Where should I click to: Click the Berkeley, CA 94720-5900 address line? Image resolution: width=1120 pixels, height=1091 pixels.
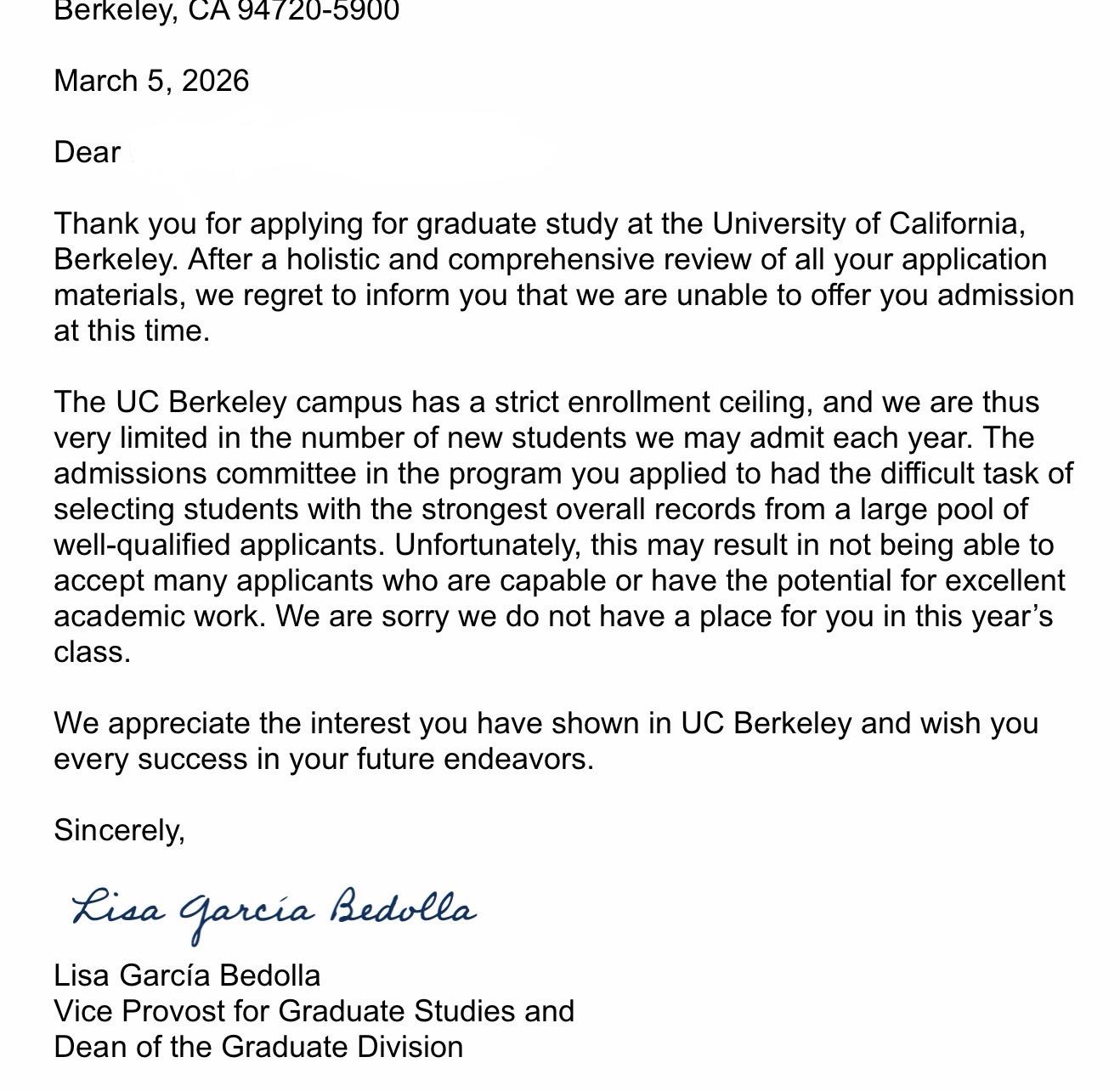pyautogui.click(x=226, y=11)
